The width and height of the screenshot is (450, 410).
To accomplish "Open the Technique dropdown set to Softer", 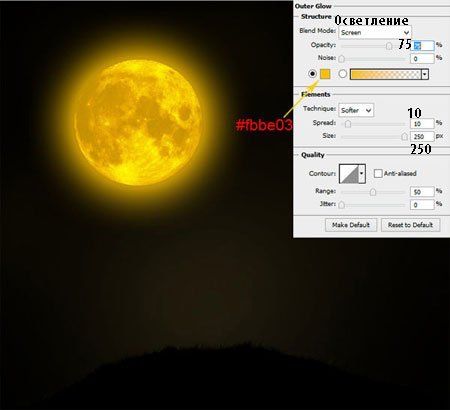I will point(356,110).
